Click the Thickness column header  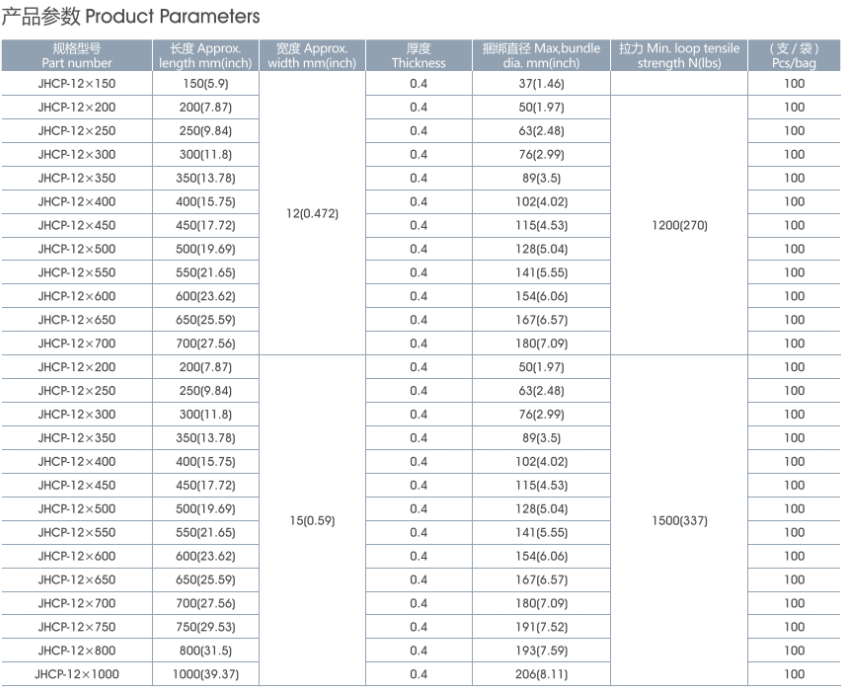(419, 55)
